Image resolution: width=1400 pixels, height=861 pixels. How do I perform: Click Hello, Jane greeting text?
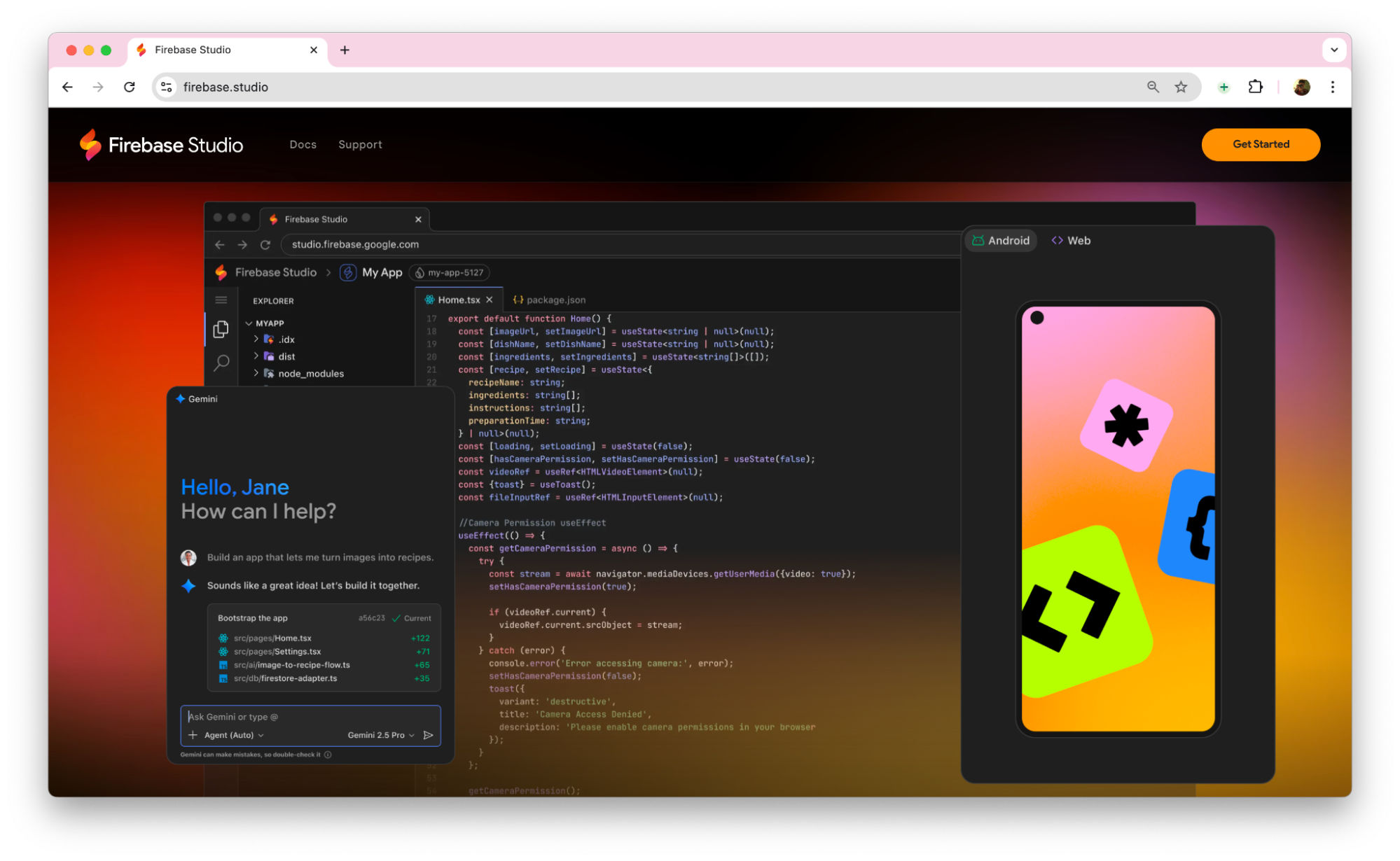[x=235, y=487]
